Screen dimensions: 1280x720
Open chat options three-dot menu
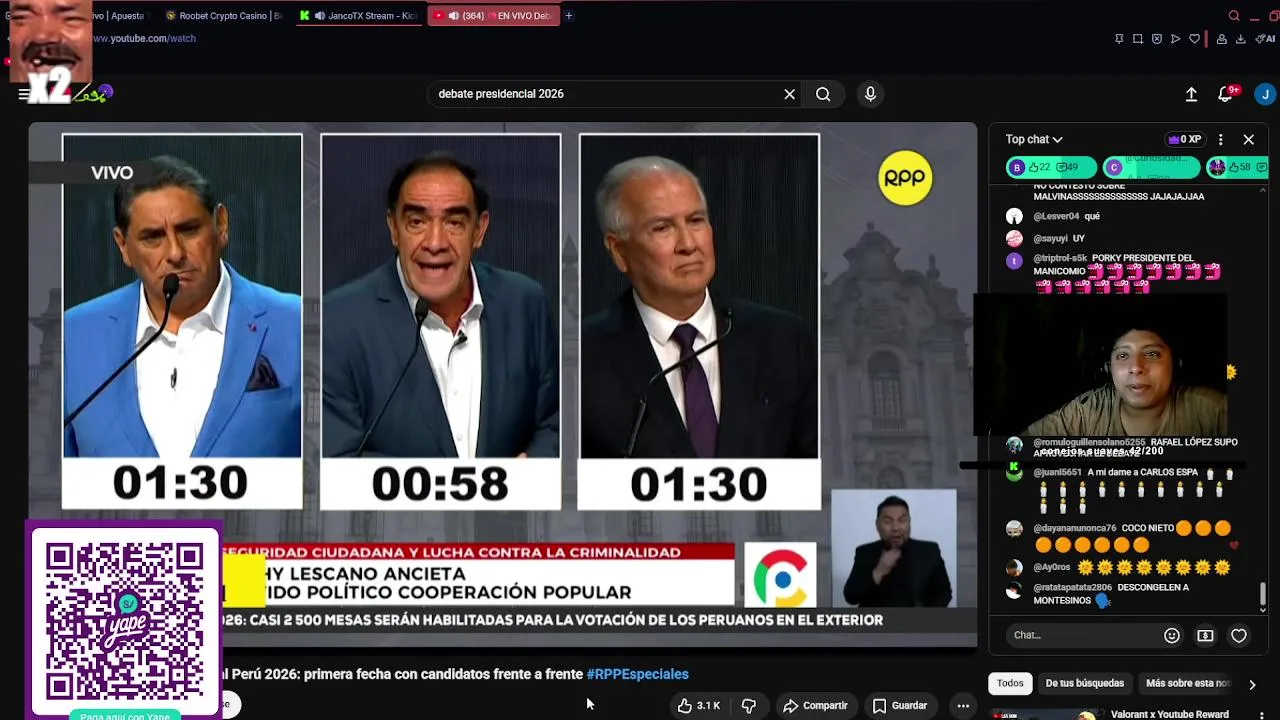pyautogui.click(x=1220, y=139)
